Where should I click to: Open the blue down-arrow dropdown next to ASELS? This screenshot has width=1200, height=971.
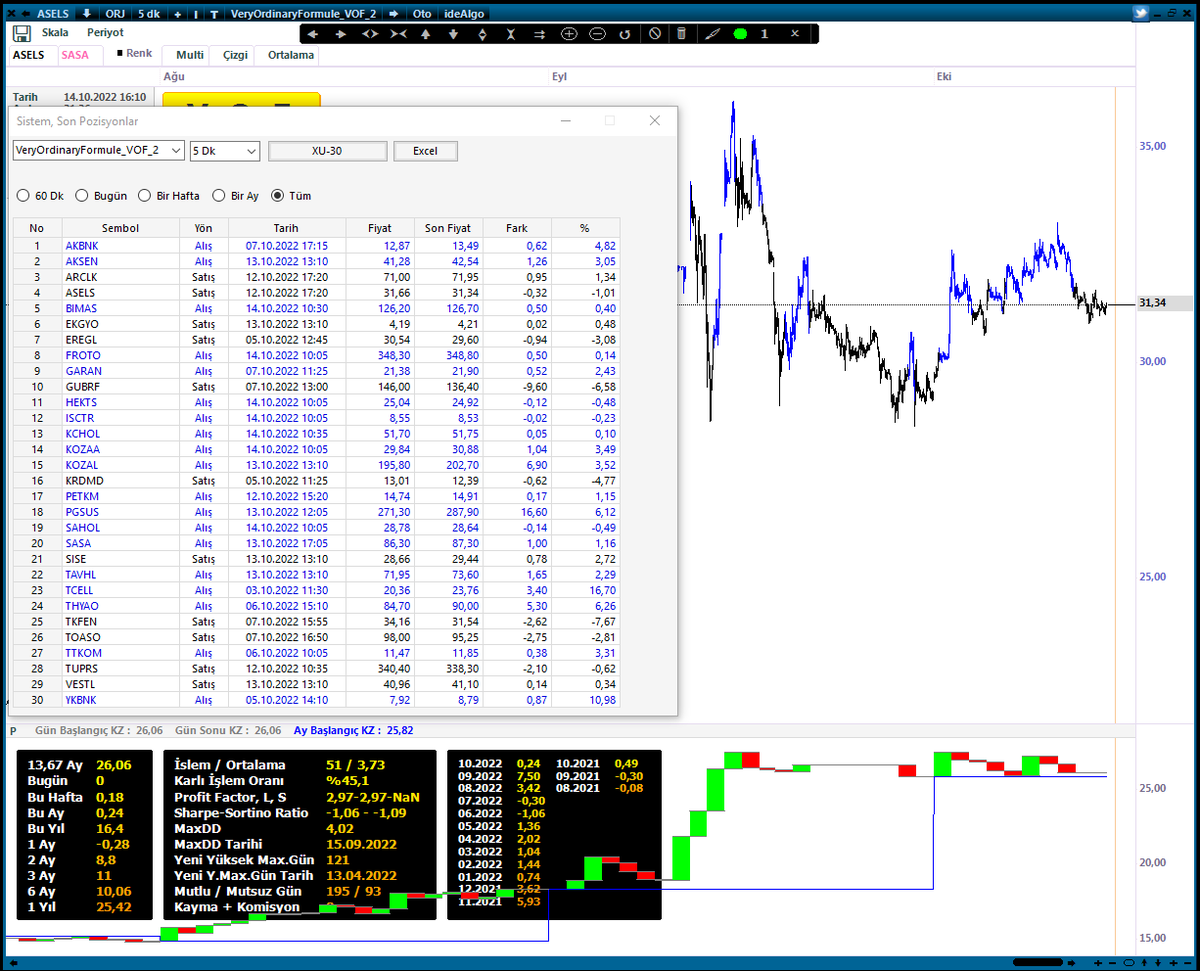tap(88, 13)
